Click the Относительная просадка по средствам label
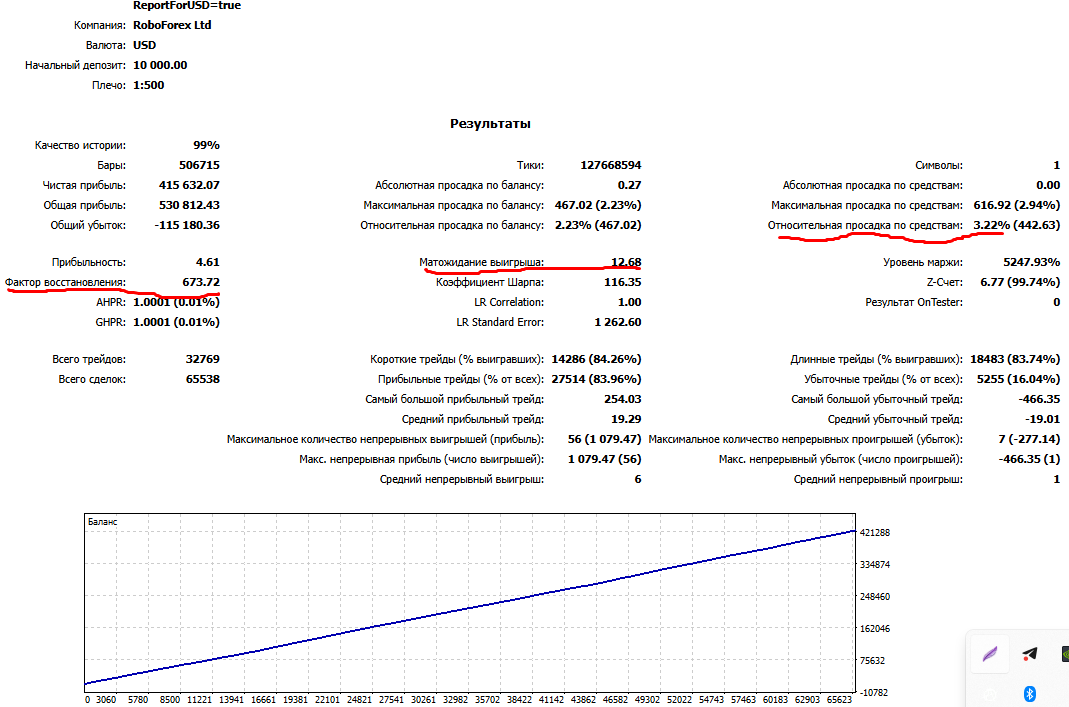This screenshot has height=707, width=1069. (x=865, y=225)
